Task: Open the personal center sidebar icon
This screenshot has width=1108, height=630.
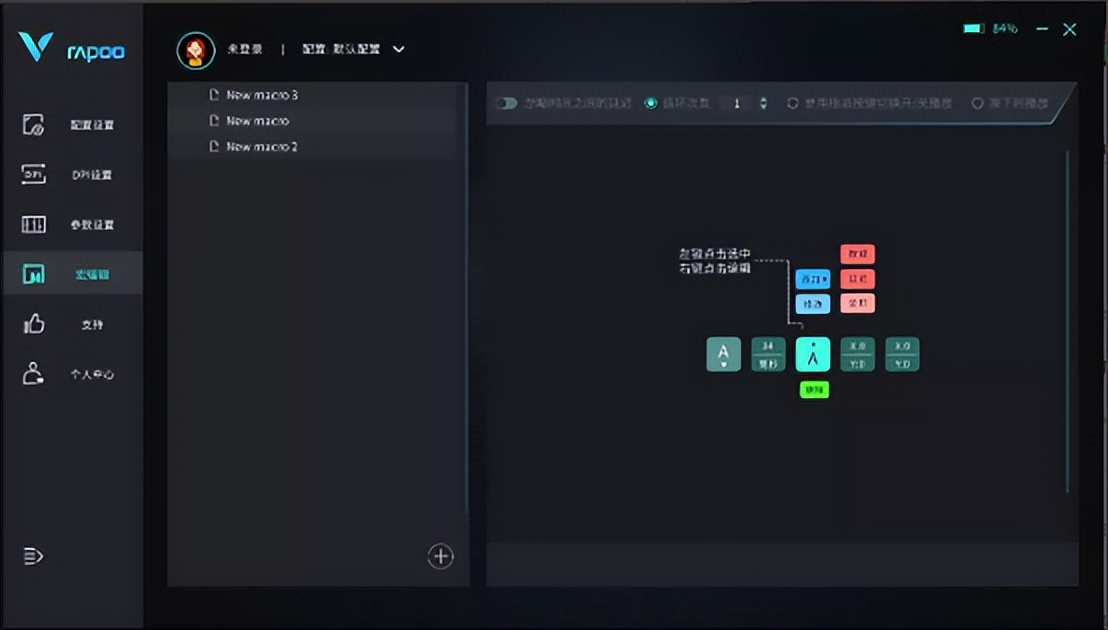Action: pyautogui.click(x=33, y=374)
